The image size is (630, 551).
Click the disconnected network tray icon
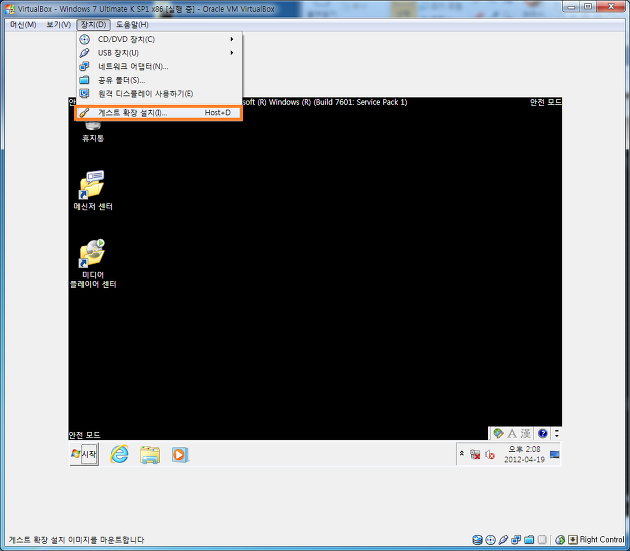click(475, 455)
